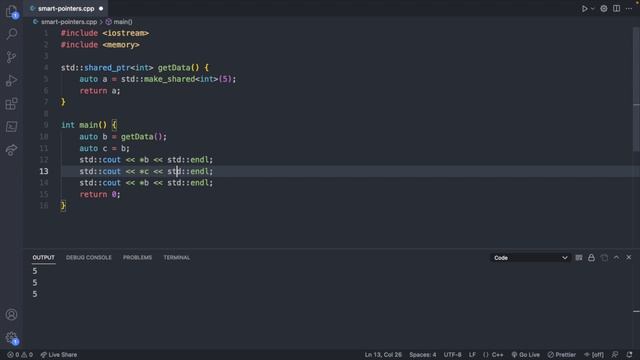Open the Live Share activity bar icon
640x360 pixels.
tap(11, 150)
